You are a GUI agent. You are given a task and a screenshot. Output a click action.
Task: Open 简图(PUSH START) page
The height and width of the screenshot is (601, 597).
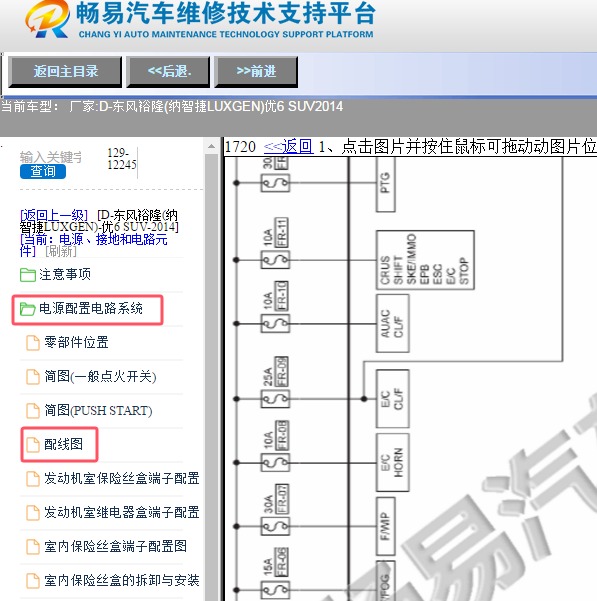pos(98,411)
